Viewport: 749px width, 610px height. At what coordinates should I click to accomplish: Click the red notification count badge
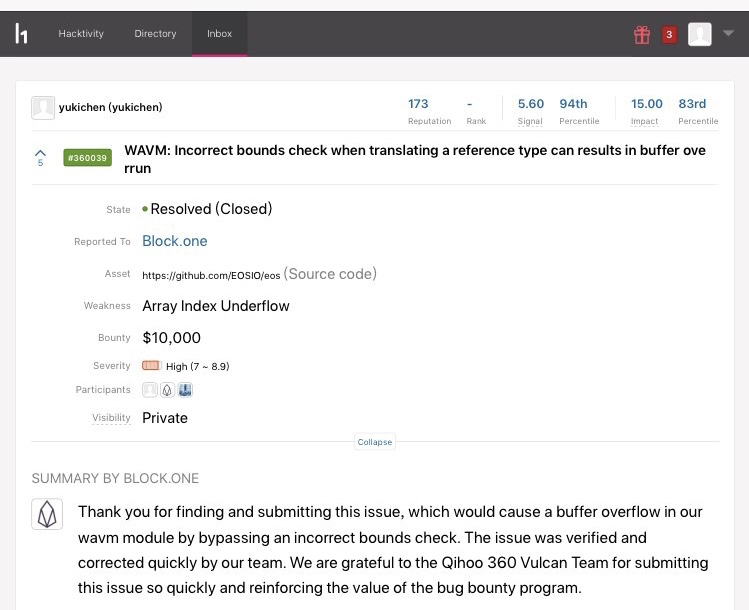click(669, 35)
